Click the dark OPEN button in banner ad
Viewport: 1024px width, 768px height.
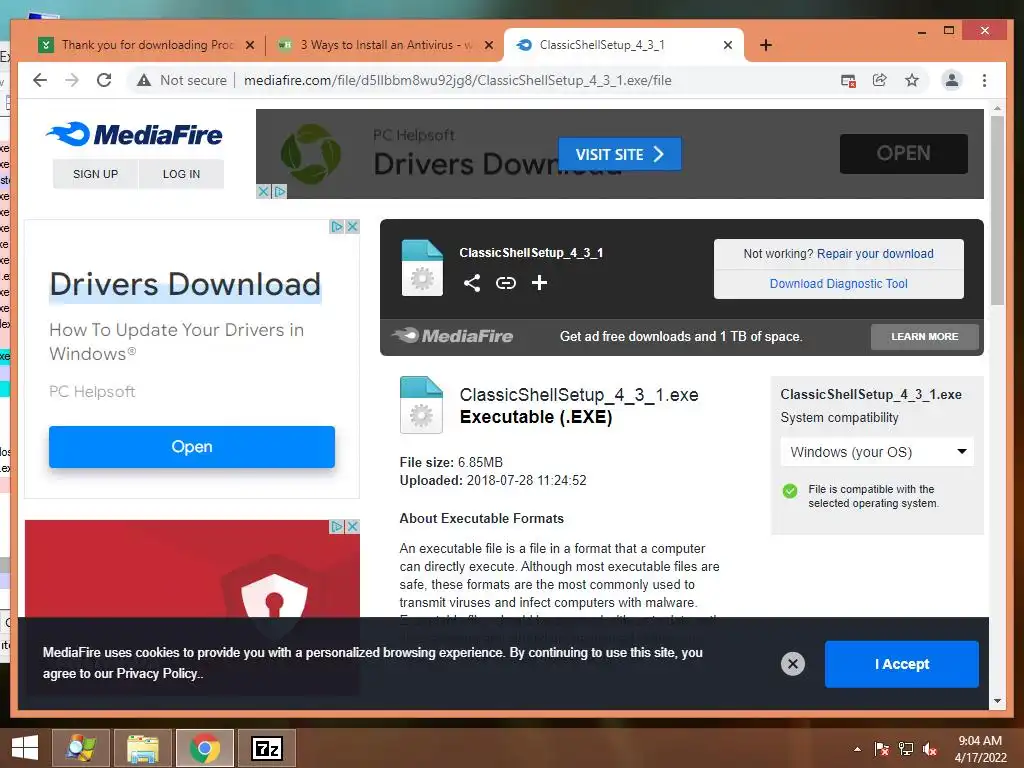point(903,153)
